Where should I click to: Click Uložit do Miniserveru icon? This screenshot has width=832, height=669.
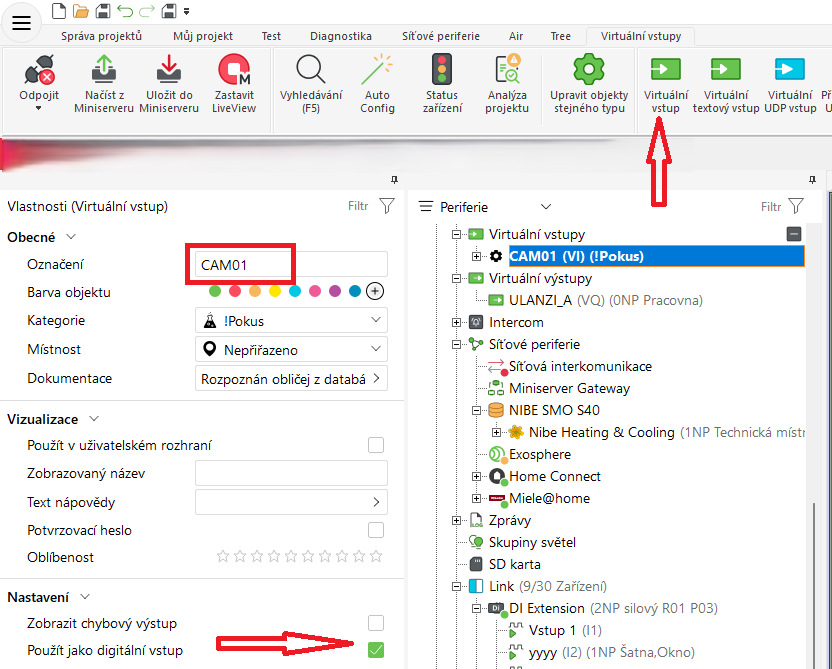click(168, 73)
